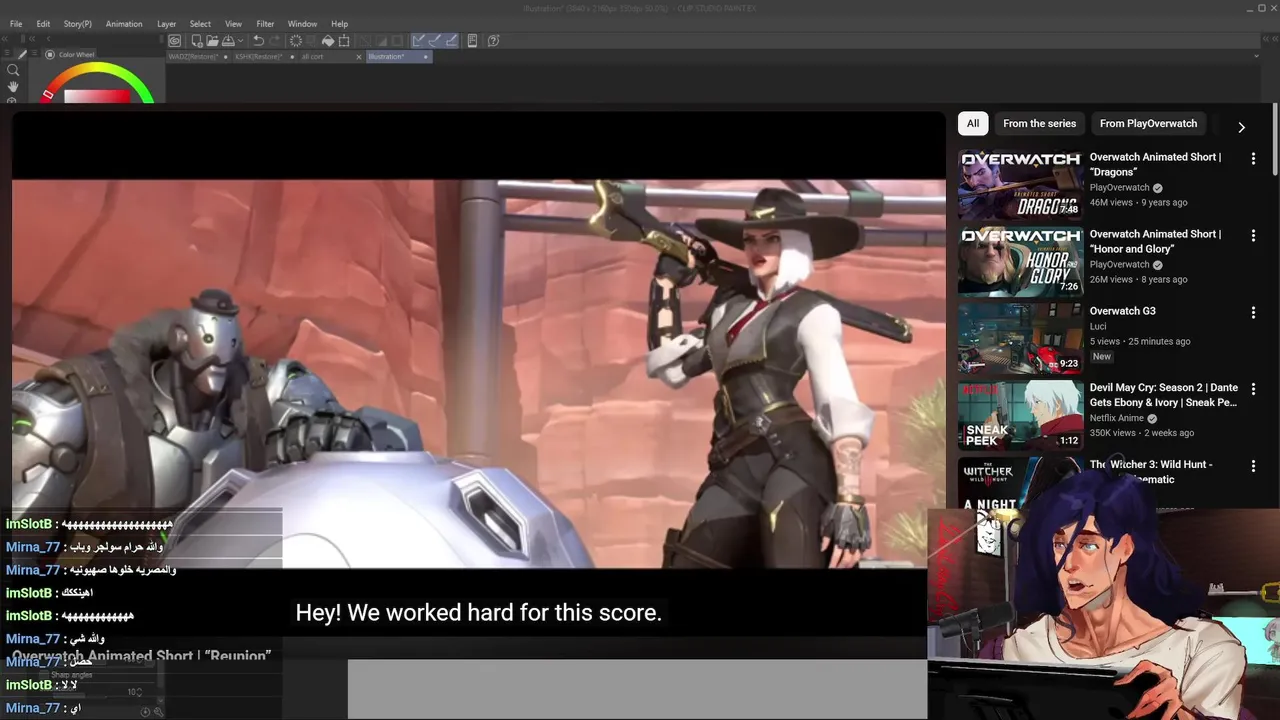This screenshot has height=720, width=1280.
Task: Open the Dragons video thumbnail
Action: click(x=1020, y=184)
